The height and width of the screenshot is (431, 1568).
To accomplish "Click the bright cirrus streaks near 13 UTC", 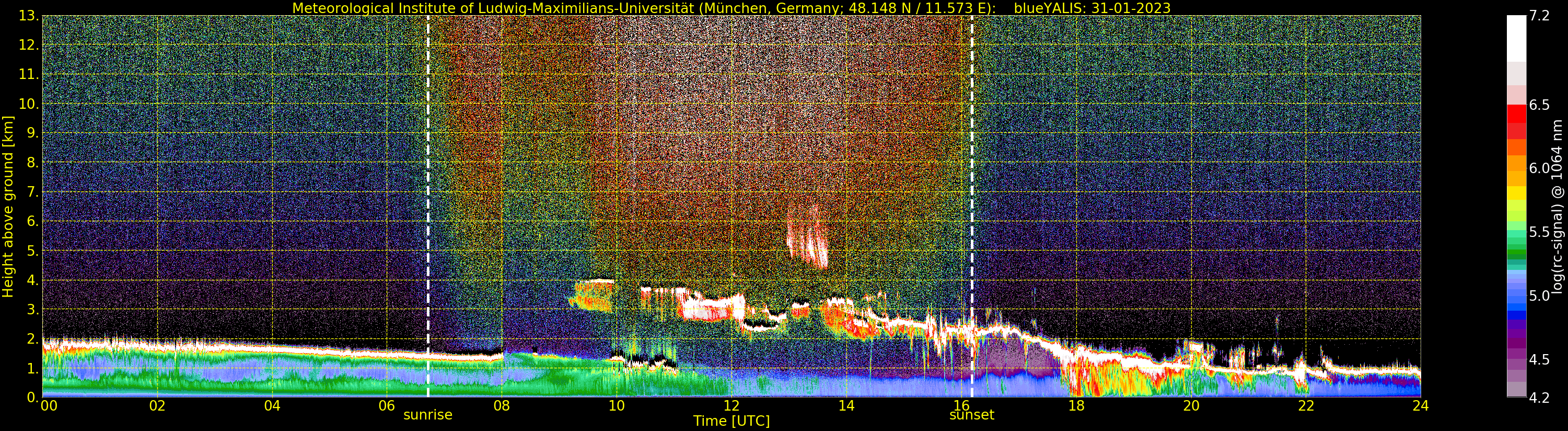I will pos(807,238).
